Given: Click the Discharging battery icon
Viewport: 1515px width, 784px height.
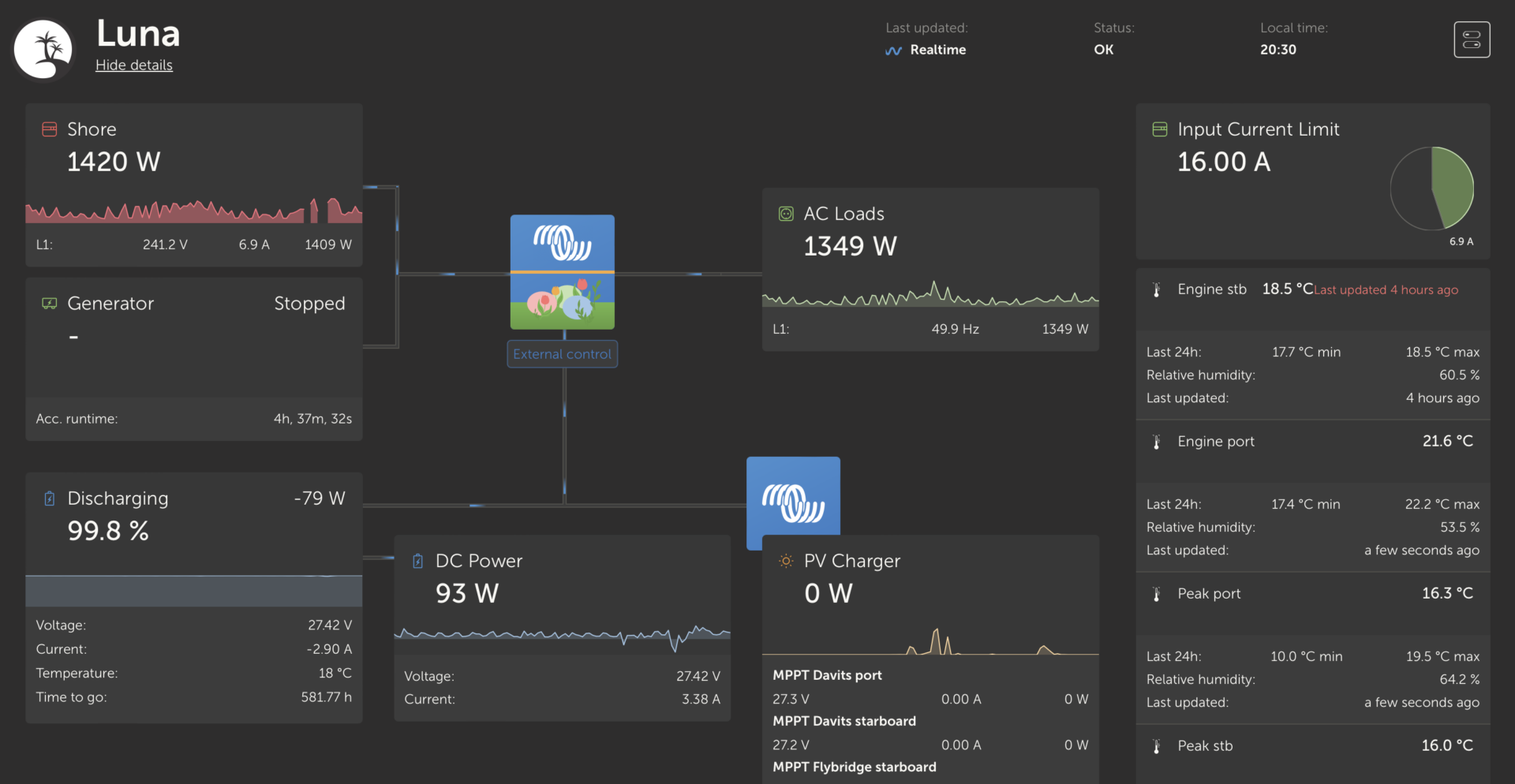Looking at the screenshot, I should pyautogui.click(x=49, y=498).
